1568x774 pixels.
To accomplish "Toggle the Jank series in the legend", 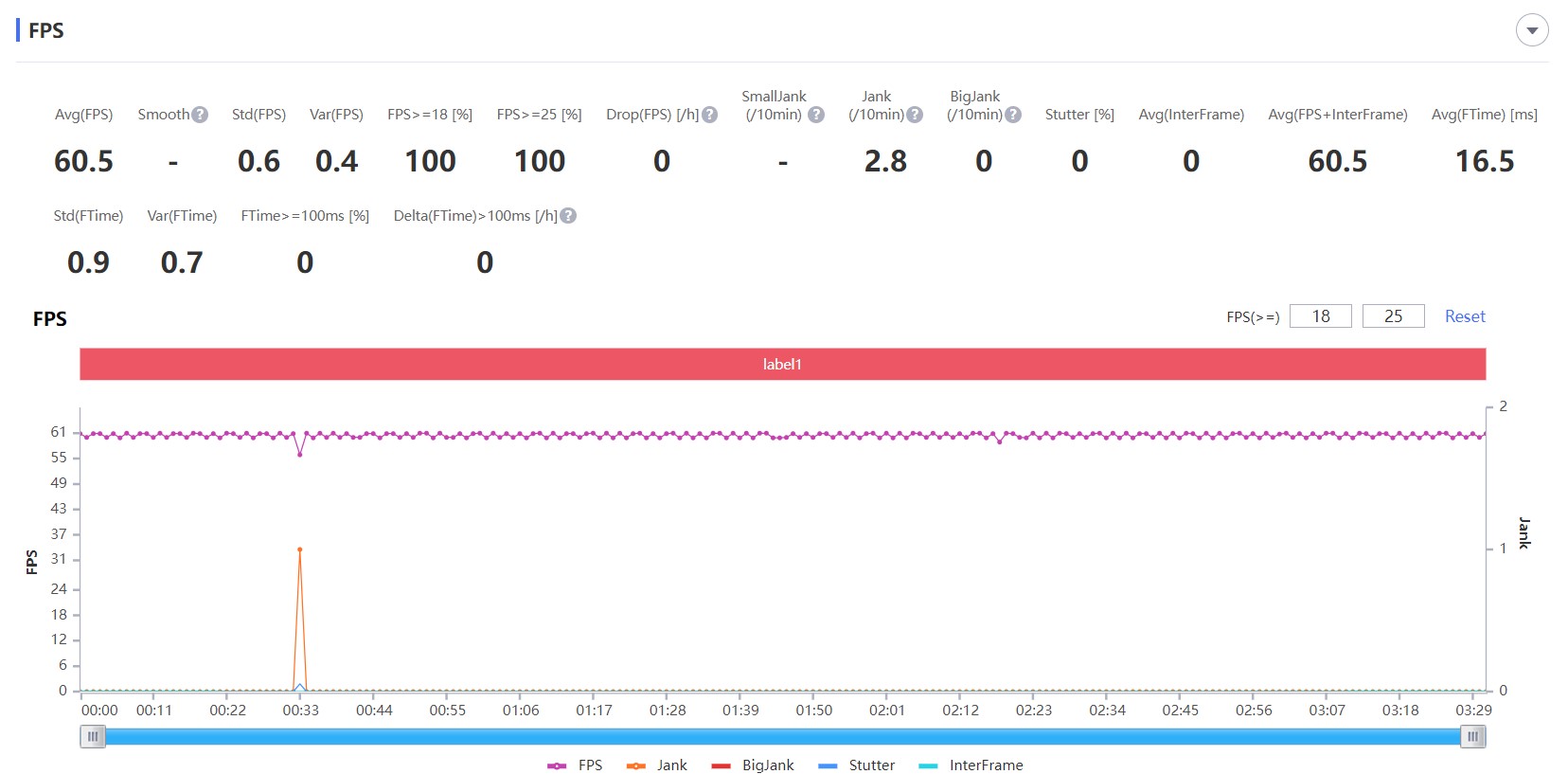I will pos(656,765).
